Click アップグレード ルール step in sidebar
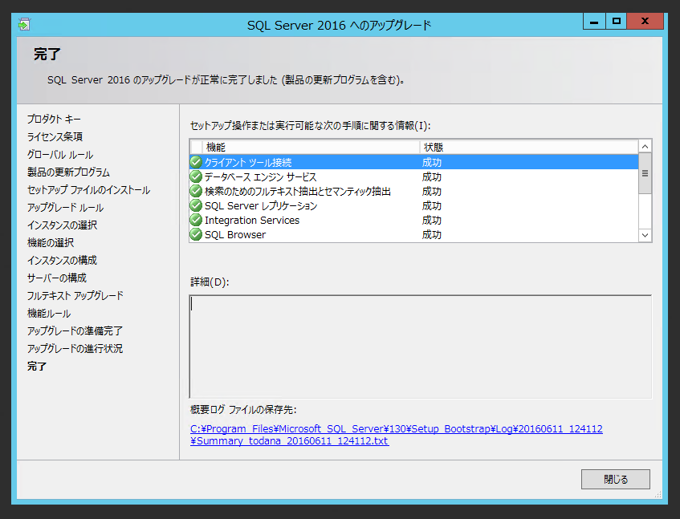 coord(65,208)
